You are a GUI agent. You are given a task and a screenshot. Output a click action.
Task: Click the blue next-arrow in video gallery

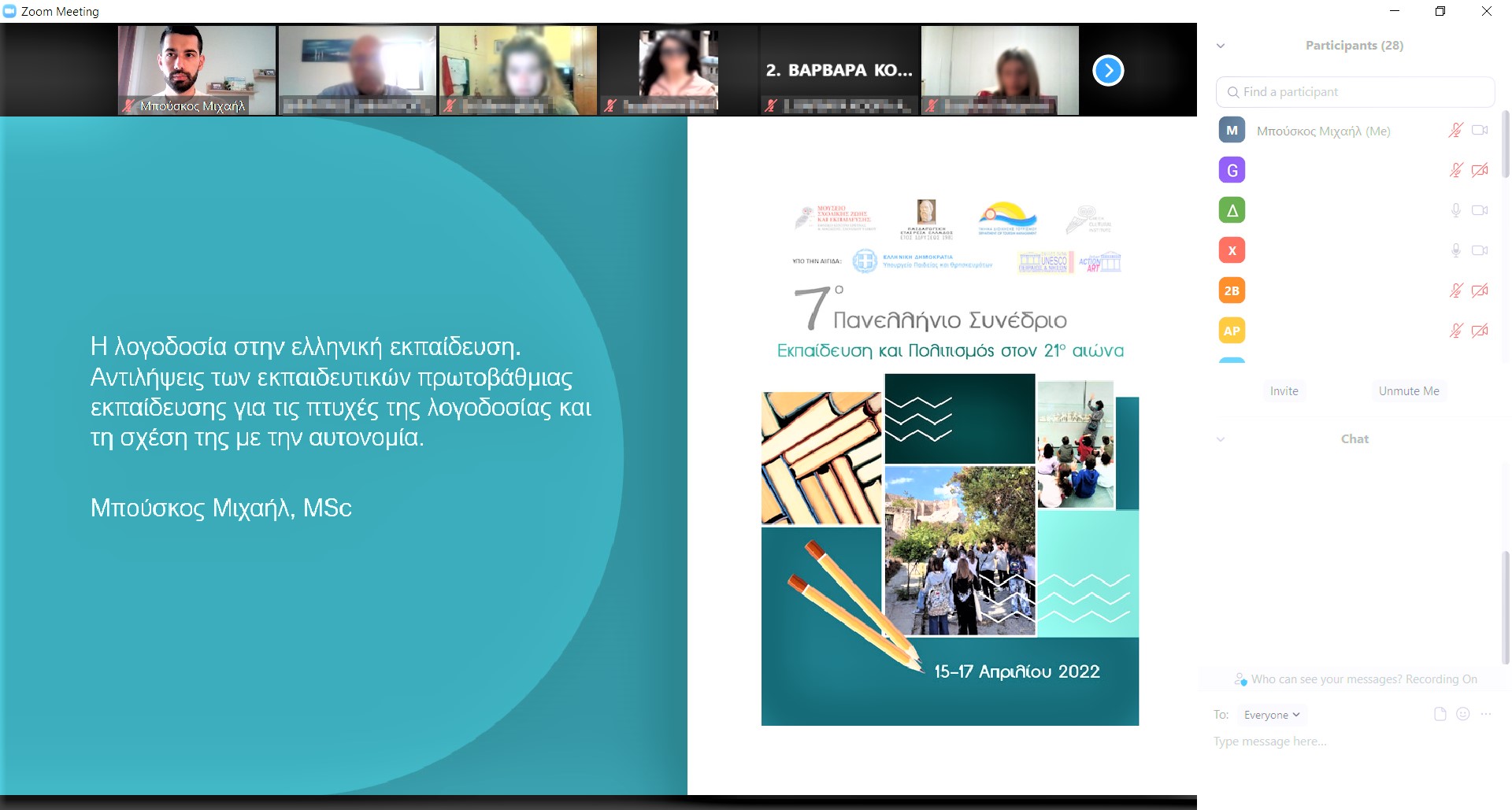(1108, 71)
